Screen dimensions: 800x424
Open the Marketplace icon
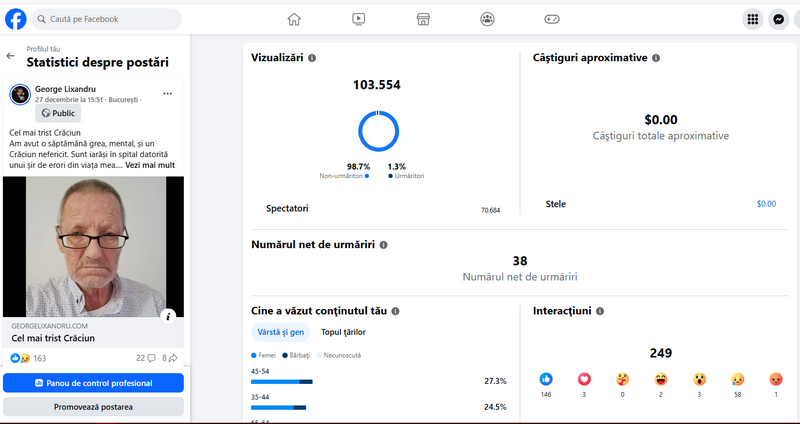click(x=423, y=19)
